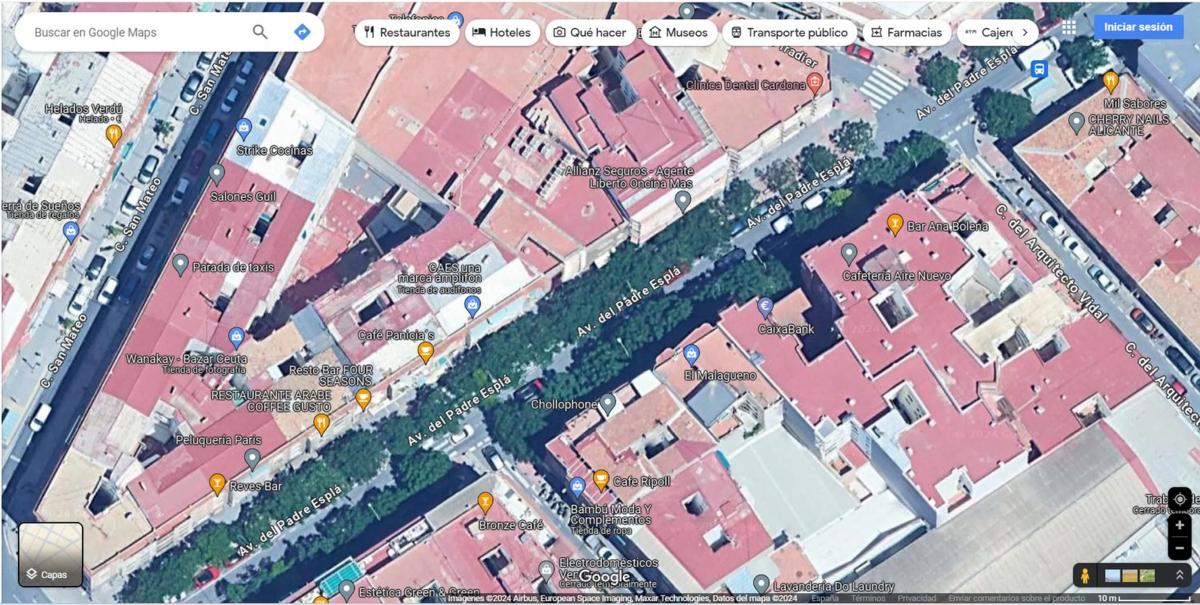Viewport: 1200px width, 605px height.
Task: Filter map by Hoteles
Action: (502, 32)
